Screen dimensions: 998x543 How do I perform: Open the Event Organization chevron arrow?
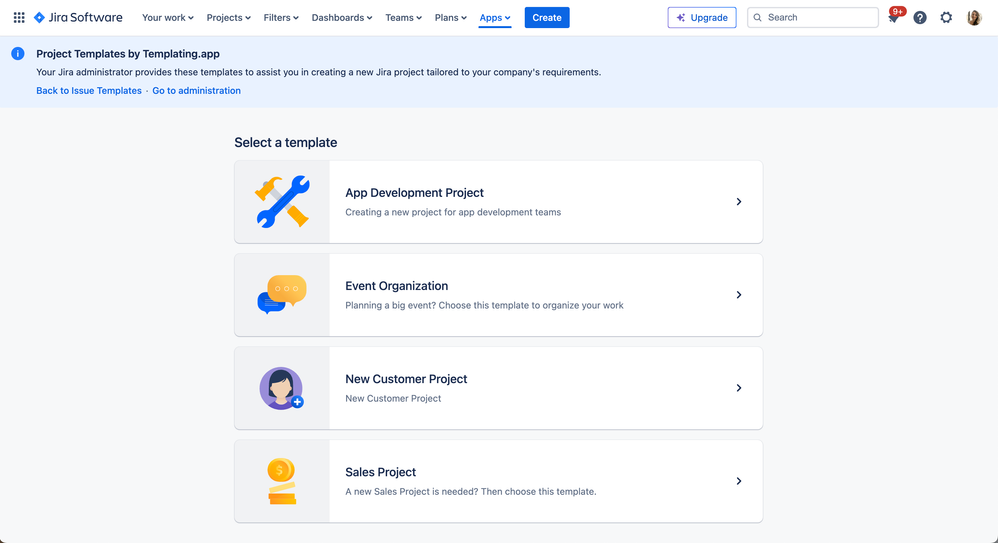coord(739,295)
